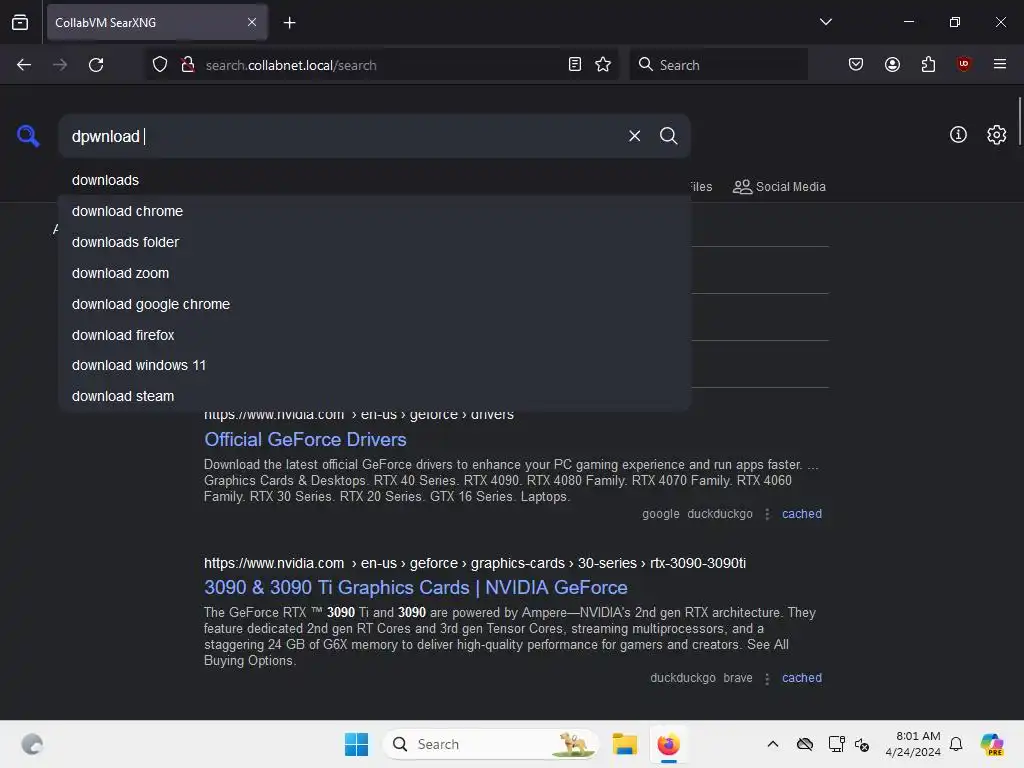Close the CollabVM SearXNG tab

click(252, 22)
